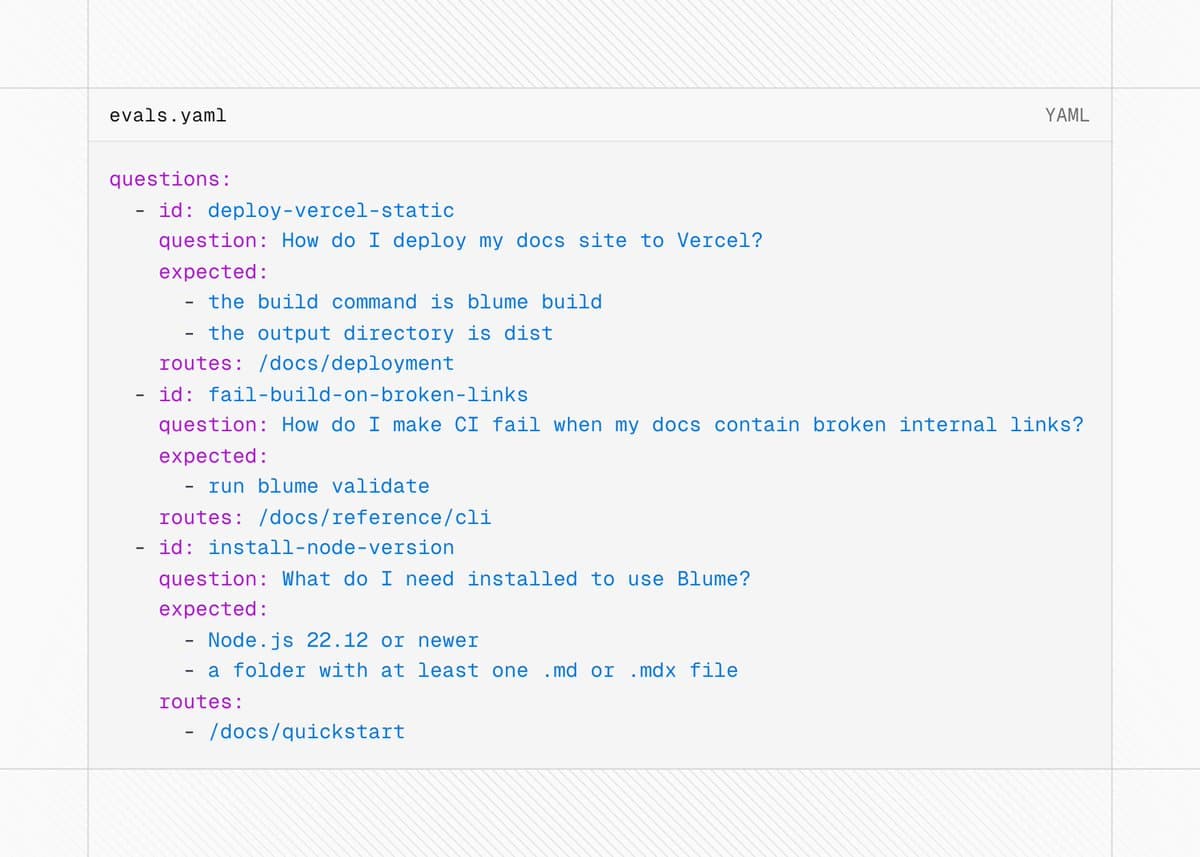
Task: Select the line 'the build command is blume build'
Action: tap(405, 302)
